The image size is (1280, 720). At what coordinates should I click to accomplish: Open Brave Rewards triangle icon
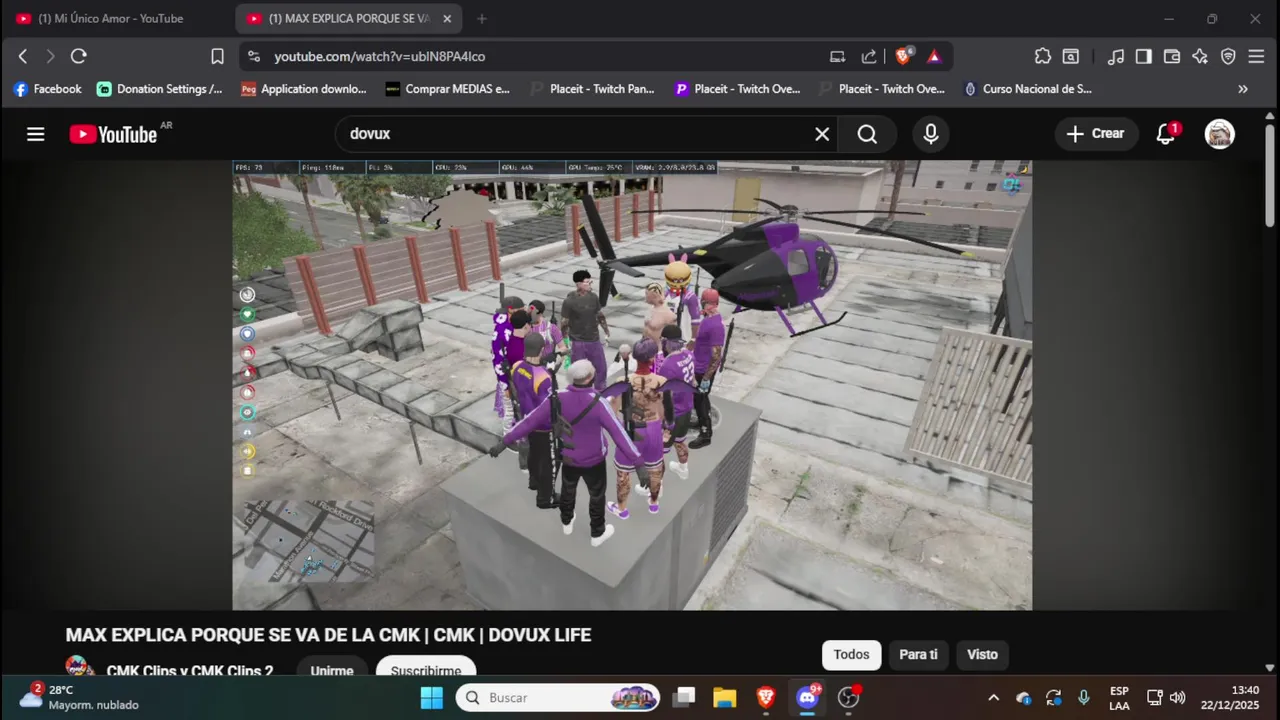pos(934,56)
